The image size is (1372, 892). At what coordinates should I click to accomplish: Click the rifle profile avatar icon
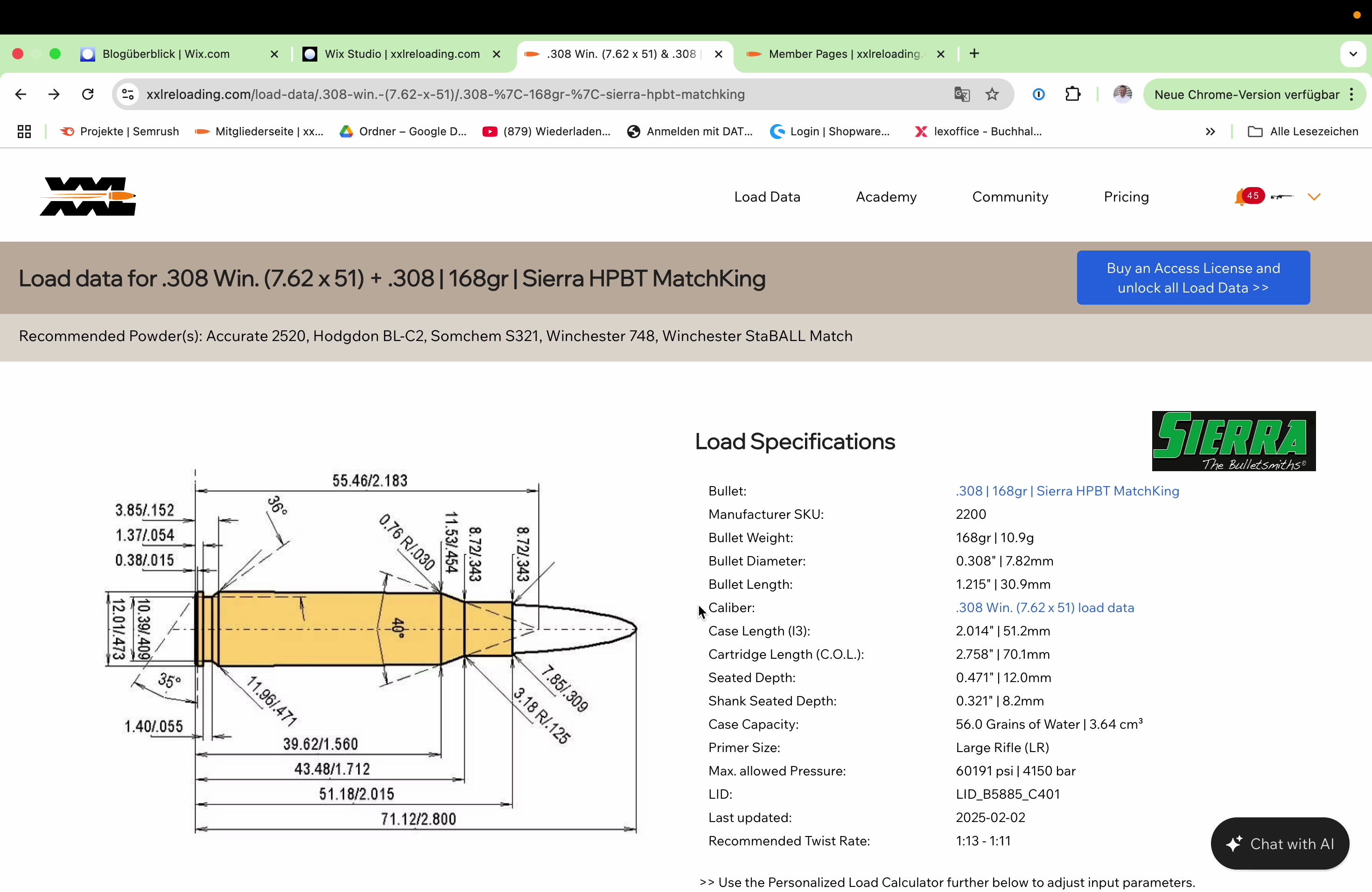click(1282, 197)
